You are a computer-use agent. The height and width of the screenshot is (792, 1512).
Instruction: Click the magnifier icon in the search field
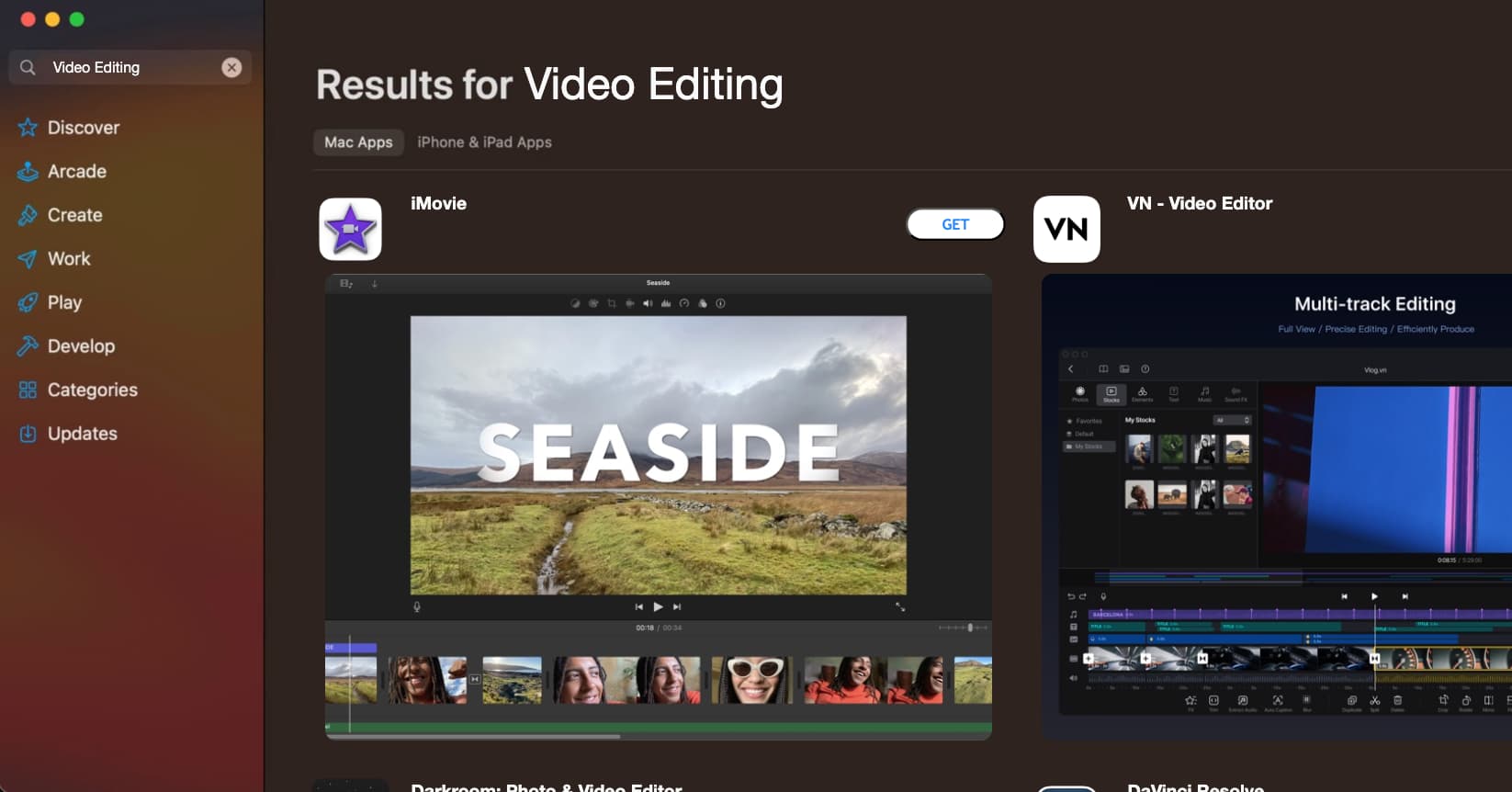click(x=28, y=67)
